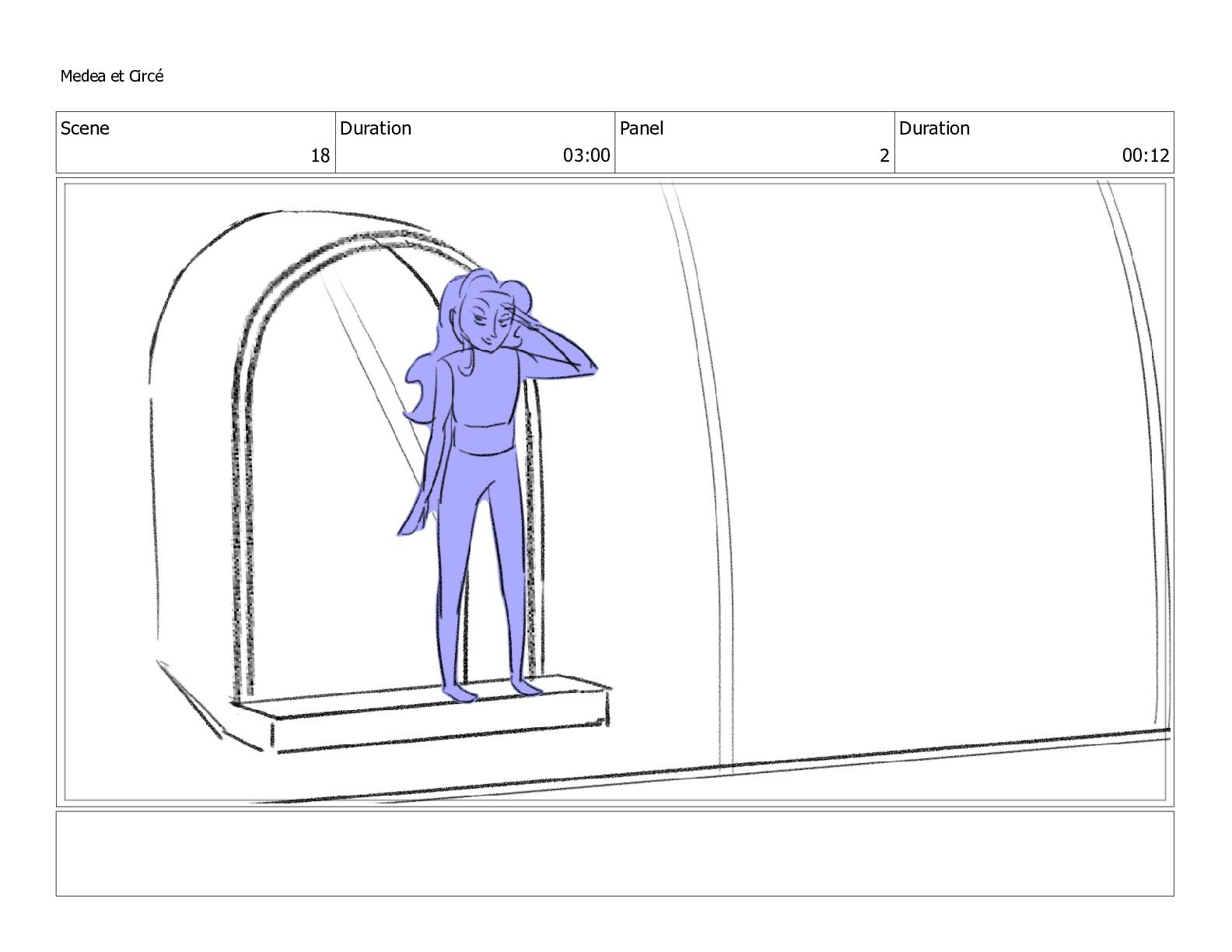Click the "Panel" header label
Screen dimensions: 1232x952
(x=642, y=128)
